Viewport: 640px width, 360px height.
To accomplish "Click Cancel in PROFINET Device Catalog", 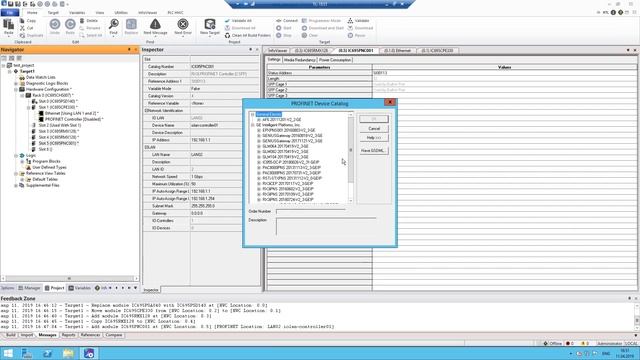I will point(374,129).
